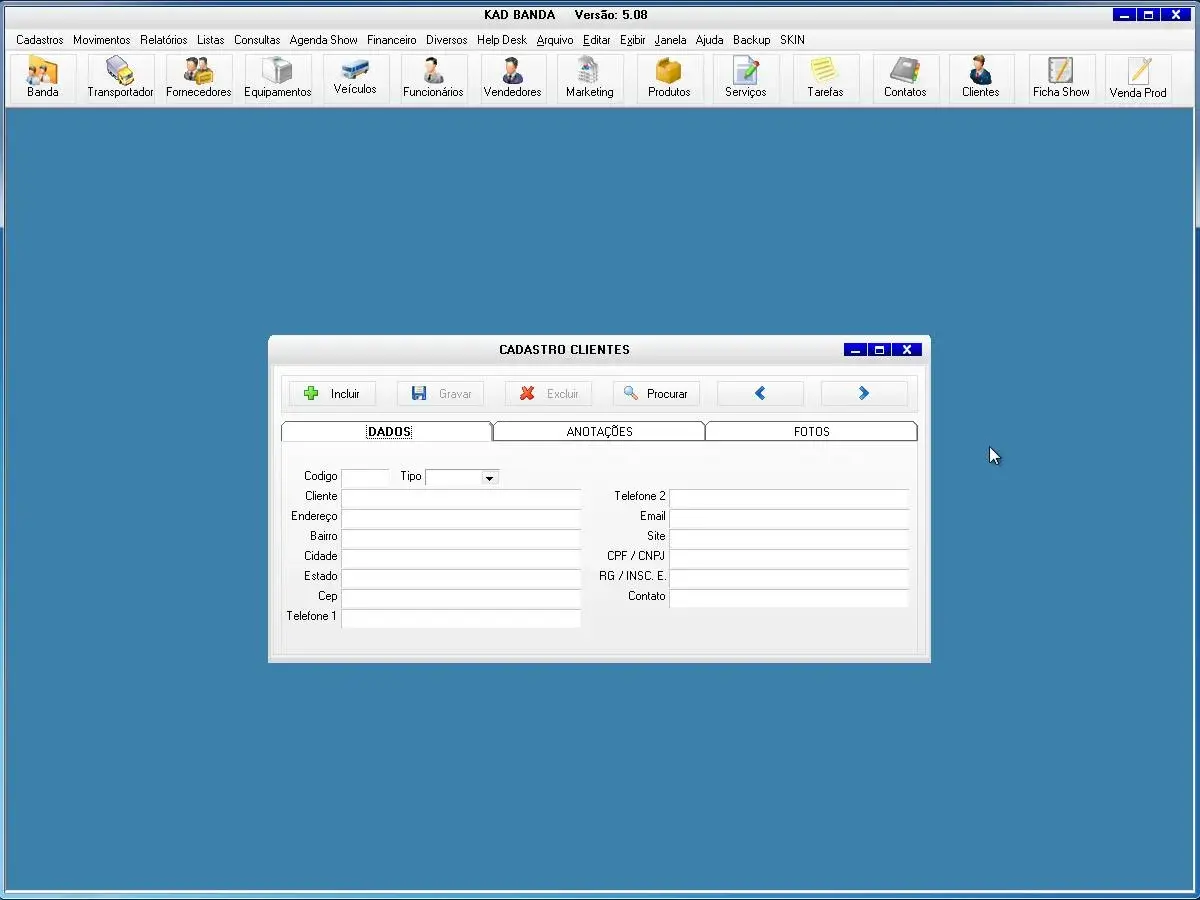
Task: Go to next record with right arrow
Action: click(864, 394)
